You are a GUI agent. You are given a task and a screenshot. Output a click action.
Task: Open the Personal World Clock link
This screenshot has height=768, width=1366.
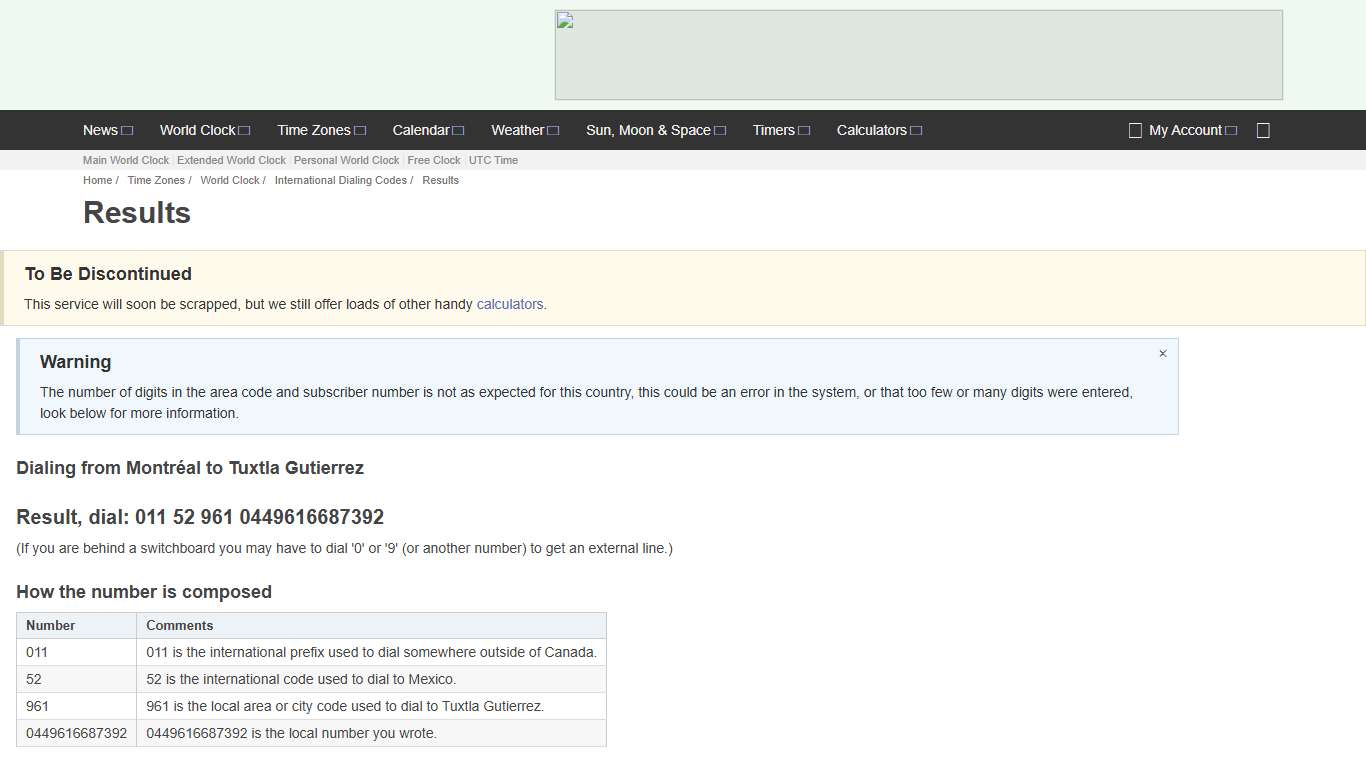(346, 160)
